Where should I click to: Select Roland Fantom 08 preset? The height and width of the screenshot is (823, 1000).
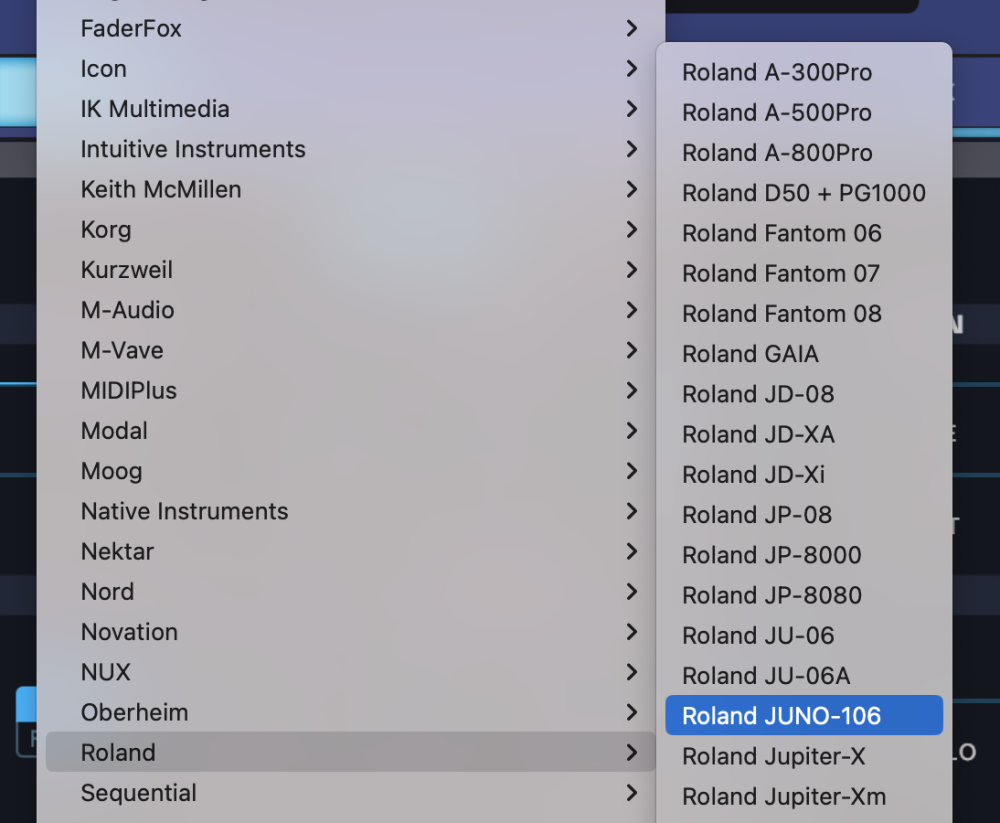tap(781, 314)
